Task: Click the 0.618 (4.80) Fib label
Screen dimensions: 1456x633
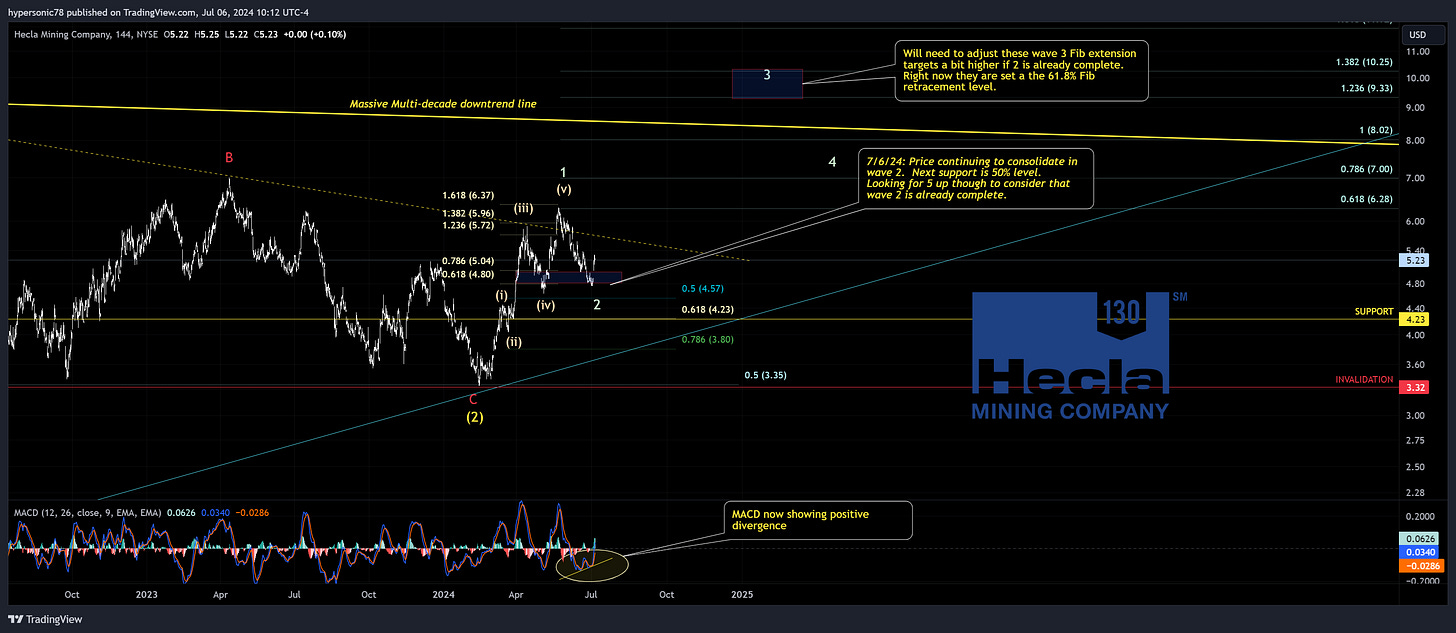Action: click(x=467, y=274)
